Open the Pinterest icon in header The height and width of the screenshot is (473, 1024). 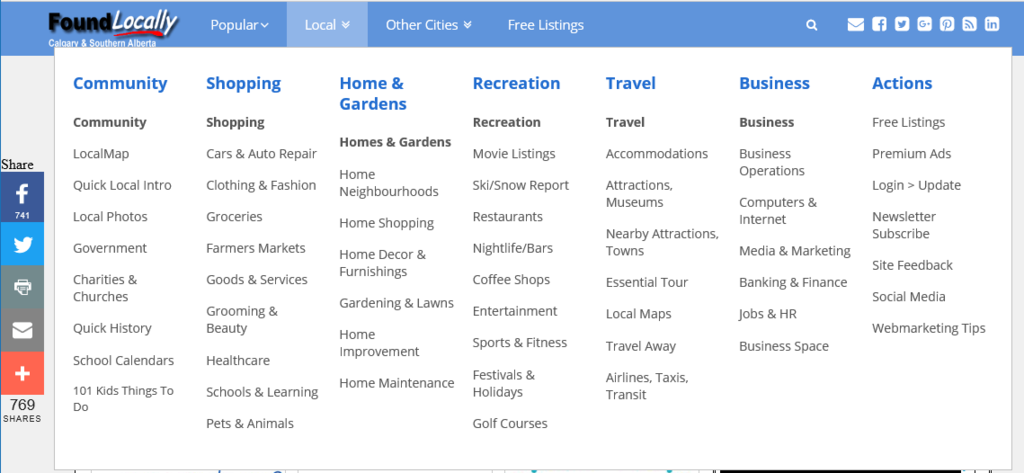(947, 25)
